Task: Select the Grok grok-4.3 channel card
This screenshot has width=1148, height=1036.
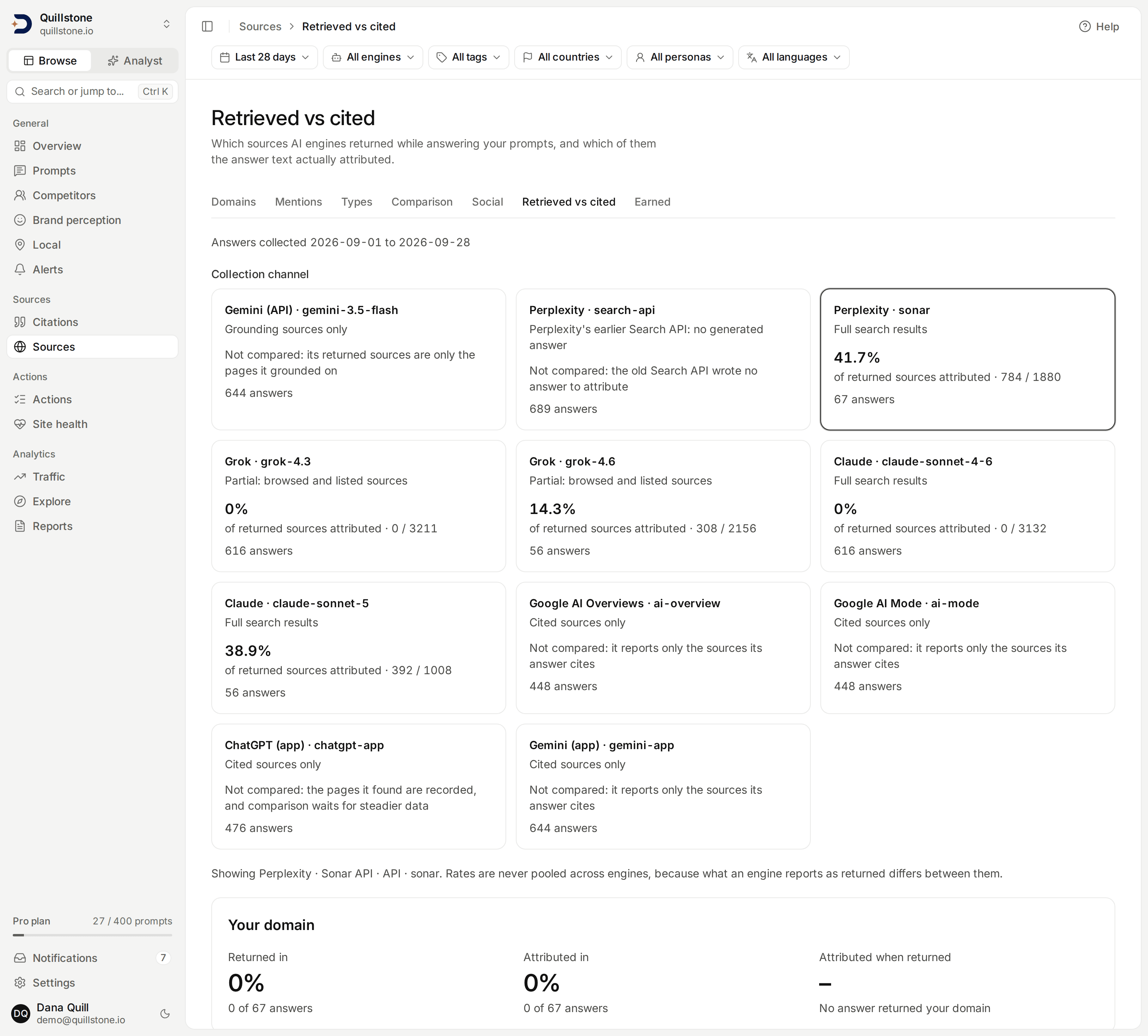Action: click(x=359, y=506)
